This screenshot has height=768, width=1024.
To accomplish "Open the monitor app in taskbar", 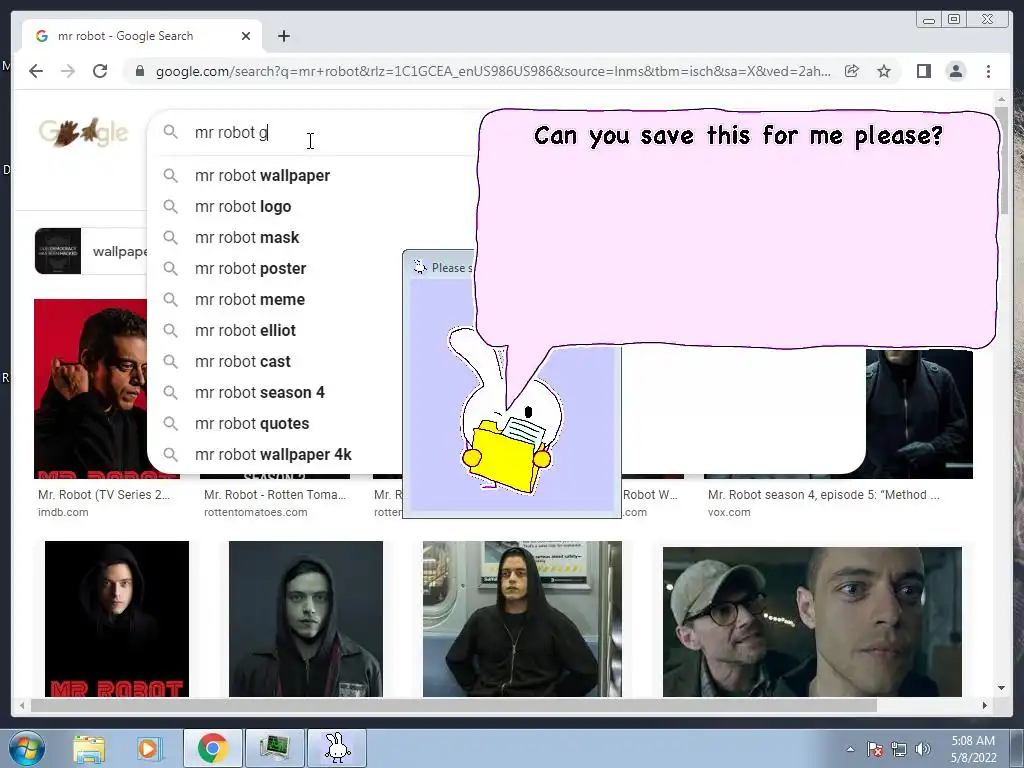I will click(x=274, y=748).
